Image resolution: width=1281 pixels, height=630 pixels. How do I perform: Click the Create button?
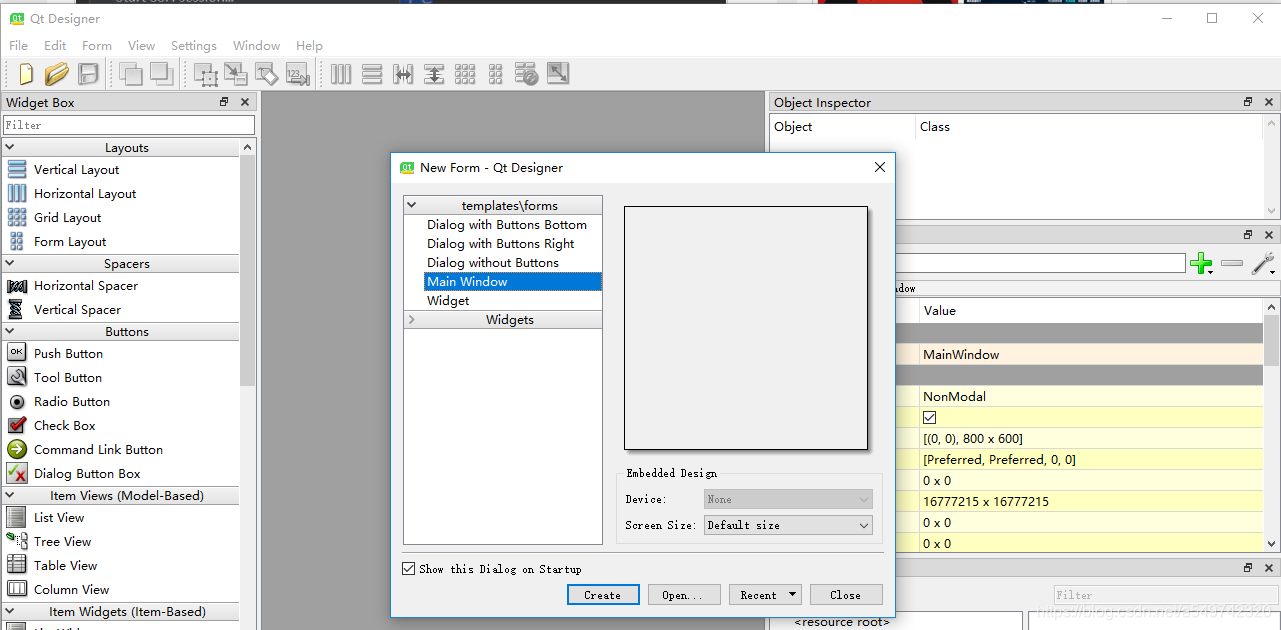pos(602,595)
